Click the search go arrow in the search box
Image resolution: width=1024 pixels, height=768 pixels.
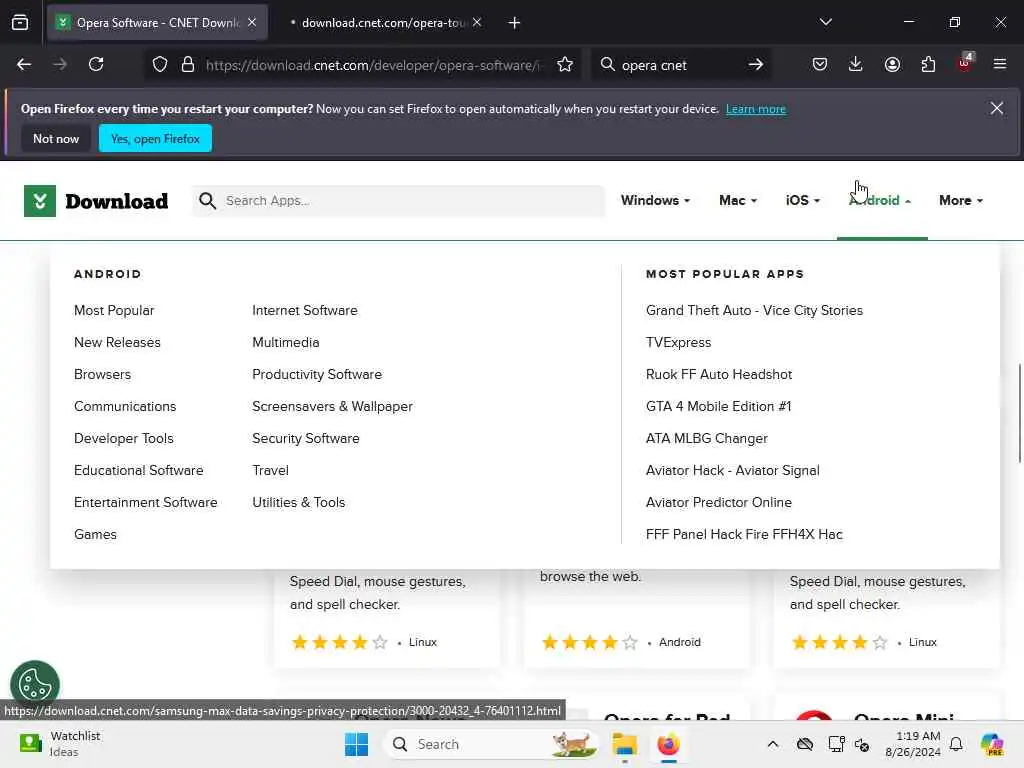(x=756, y=65)
